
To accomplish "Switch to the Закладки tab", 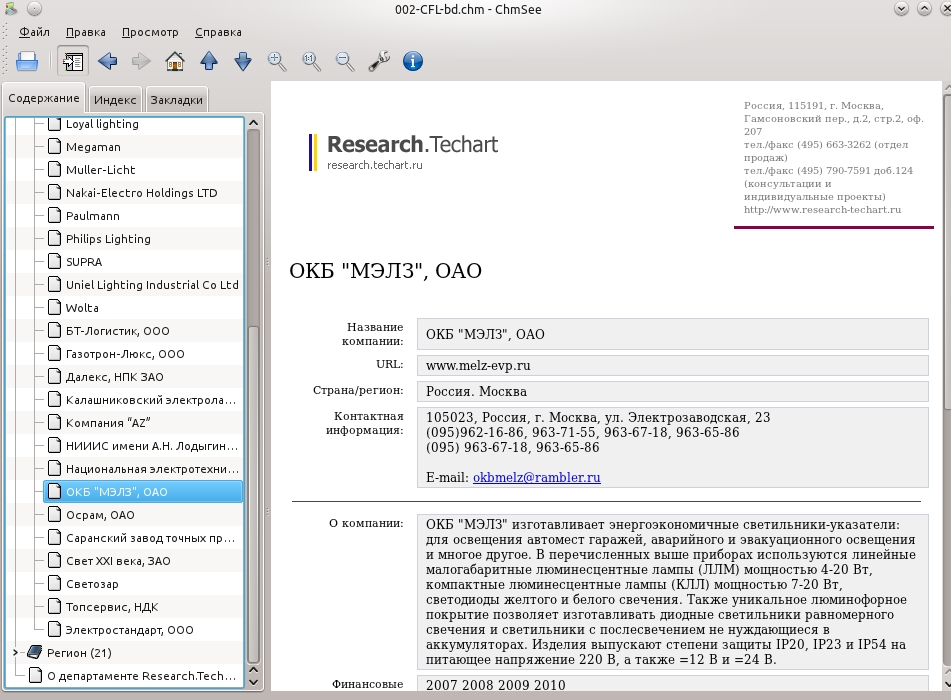I will 176,100.
